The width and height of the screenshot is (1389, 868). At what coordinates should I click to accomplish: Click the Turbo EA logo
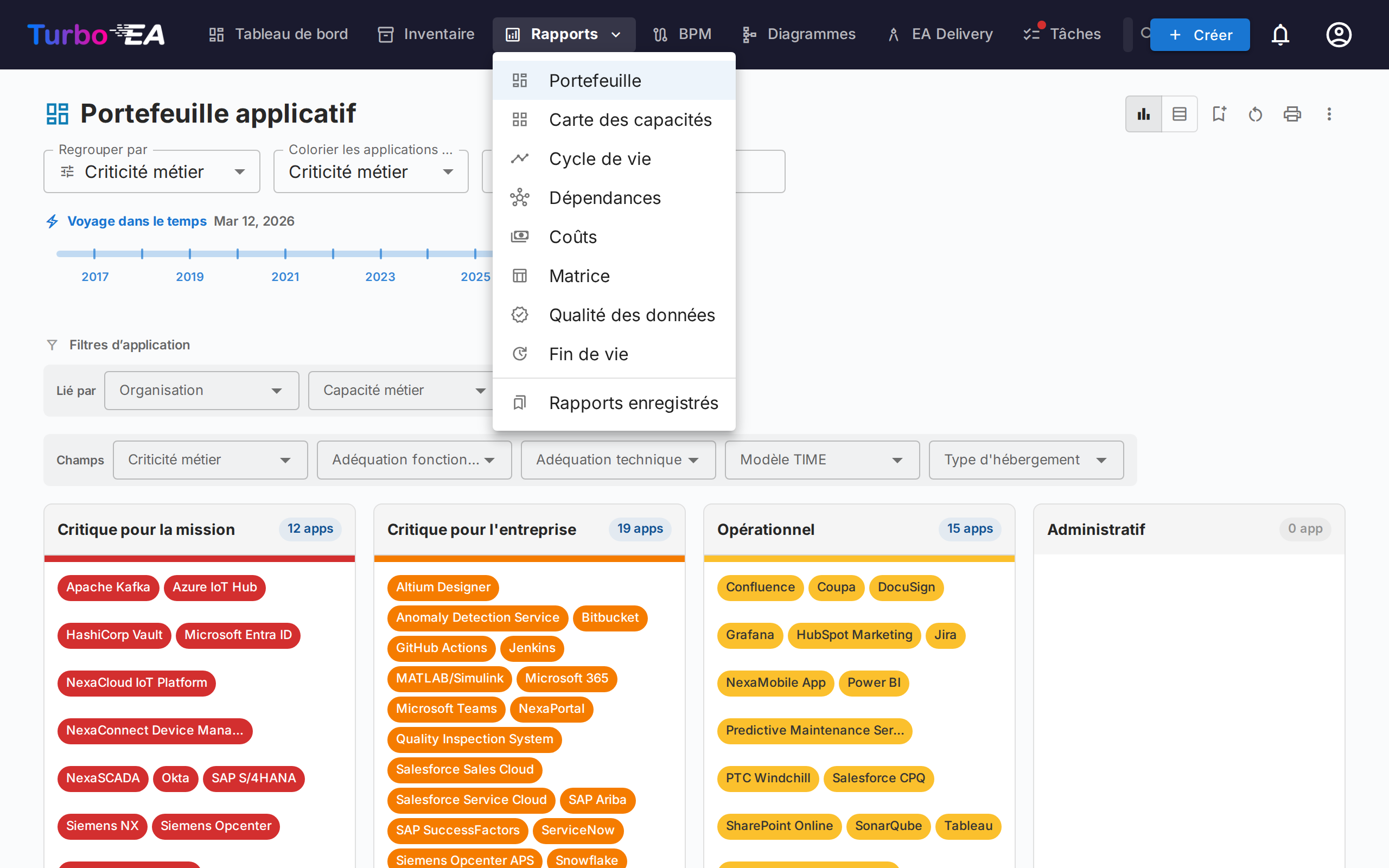pyautogui.click(x=96, y=34)
